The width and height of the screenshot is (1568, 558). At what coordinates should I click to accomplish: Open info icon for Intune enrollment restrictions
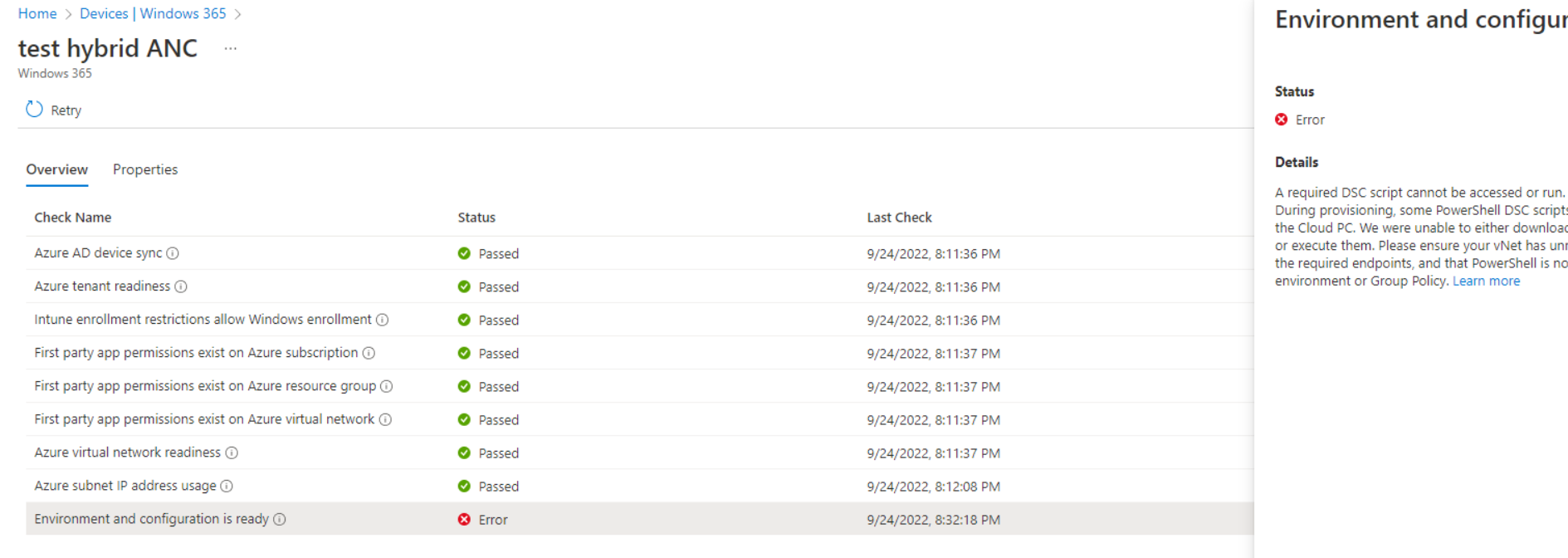pyautogui.click(x=383, y=320)
